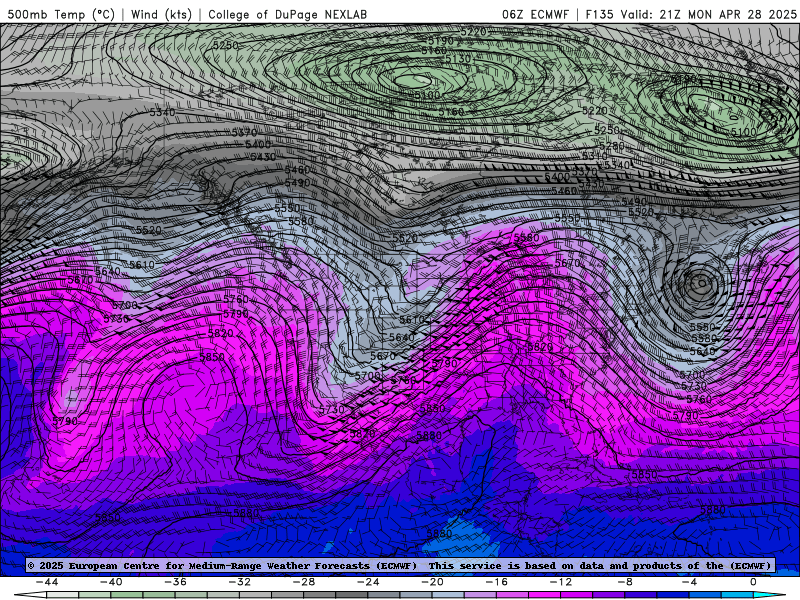Click the "F135" forecast hour text
Viewport: 800px width, 600px height.
[599, 14]
